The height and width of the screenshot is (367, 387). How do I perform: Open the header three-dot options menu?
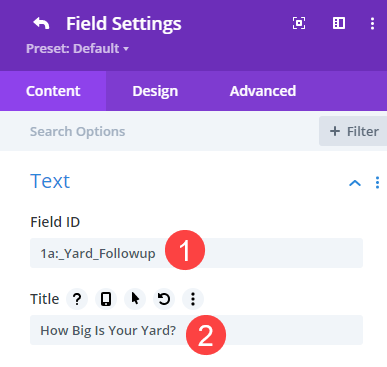[x=372, y=23]
